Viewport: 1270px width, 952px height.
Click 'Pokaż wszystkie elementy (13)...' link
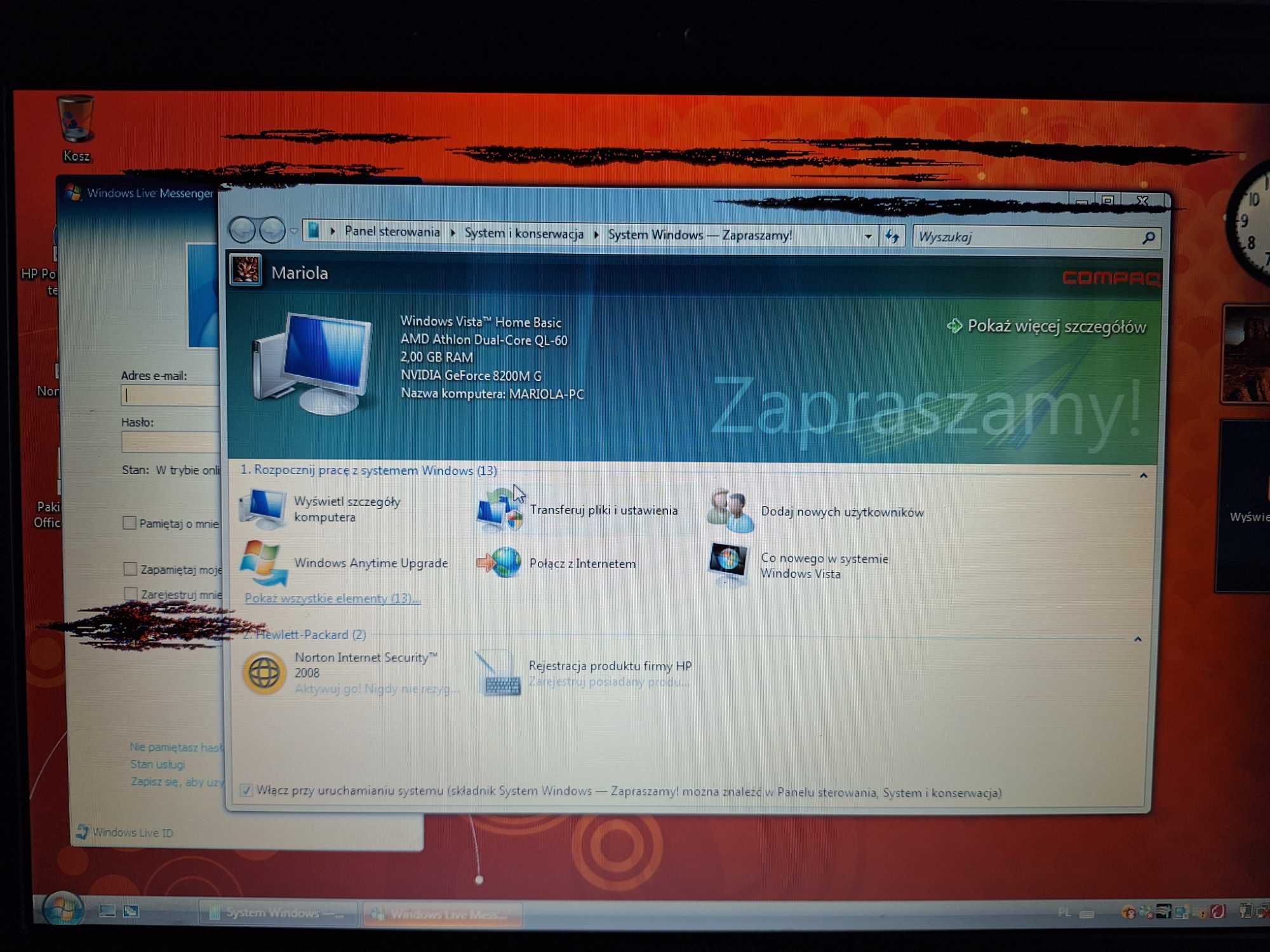point(333,598)
